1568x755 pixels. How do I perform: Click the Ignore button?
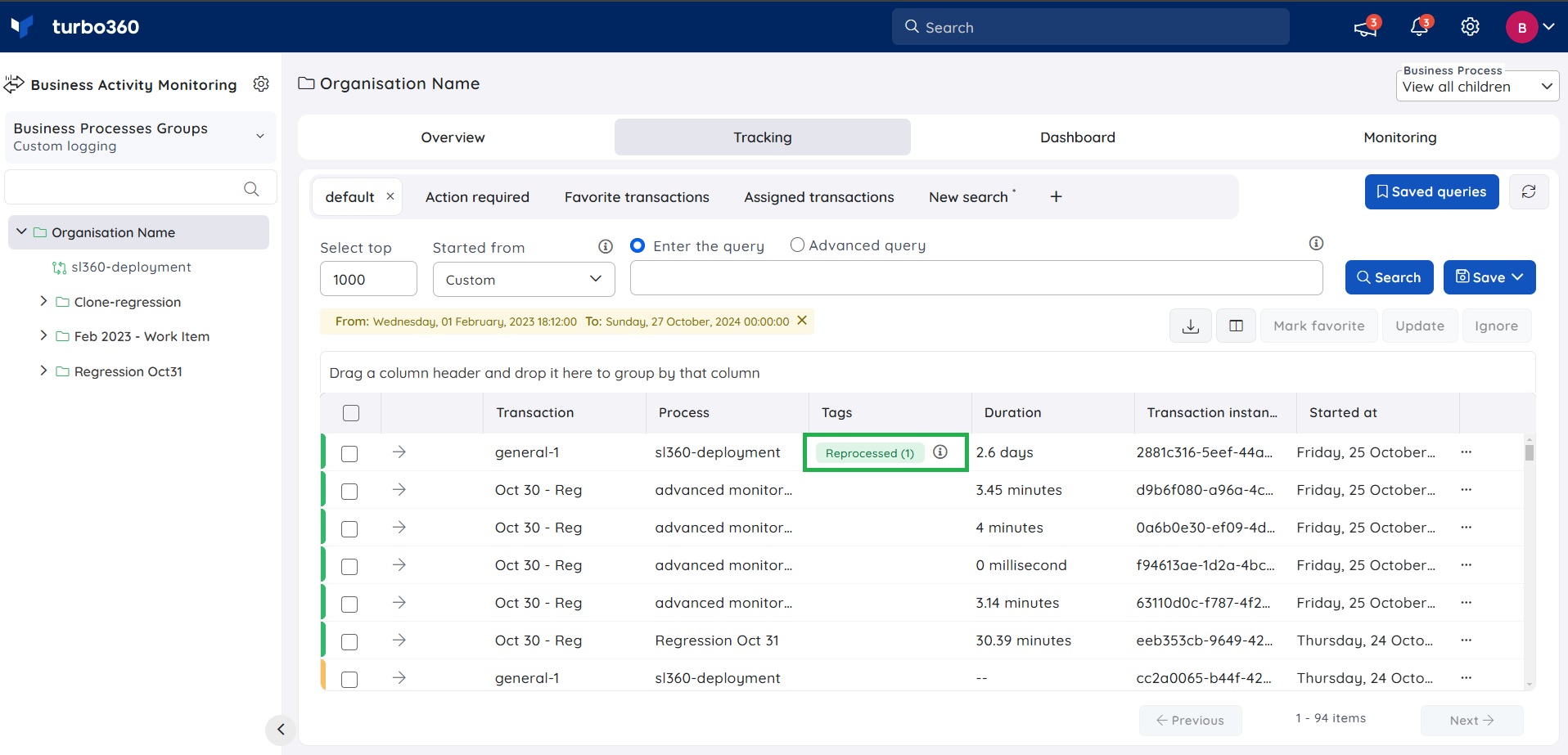coord(1496,326)
